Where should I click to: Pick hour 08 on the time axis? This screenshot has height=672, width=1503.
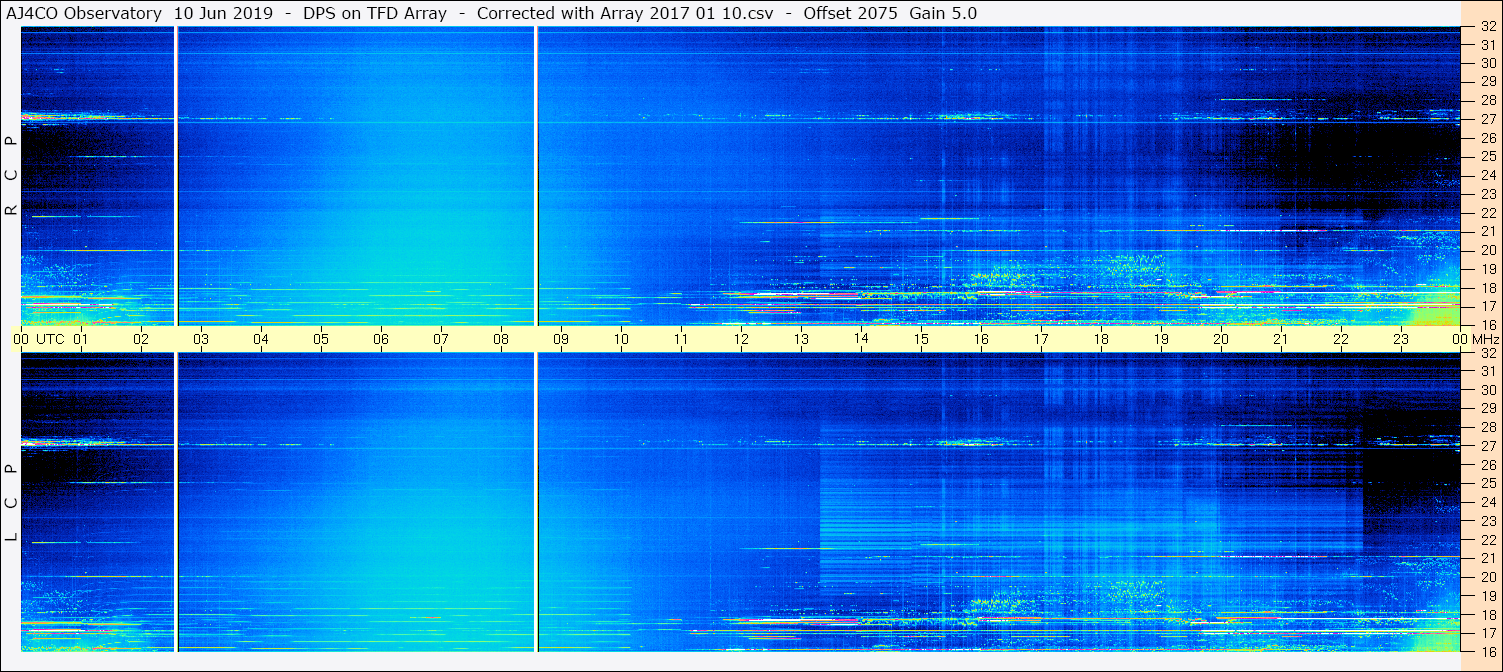click(501, 339)
